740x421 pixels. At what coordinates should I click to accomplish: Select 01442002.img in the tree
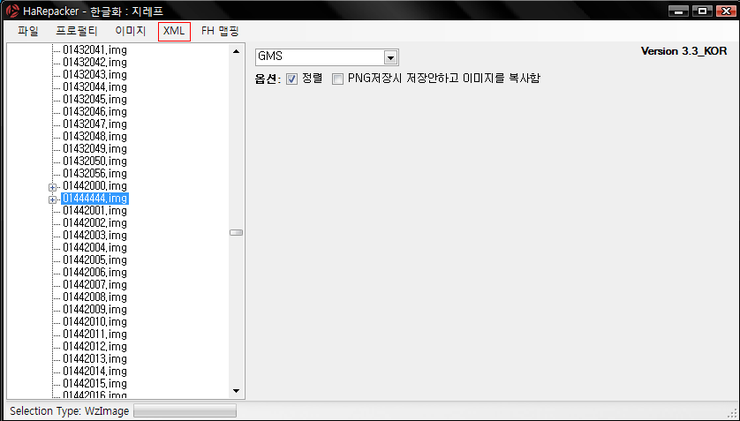tap(95, 223)
